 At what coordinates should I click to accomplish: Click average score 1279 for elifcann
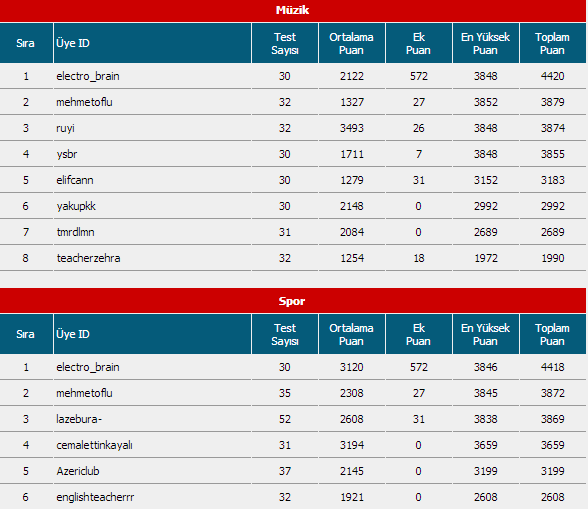coord(352,180)
